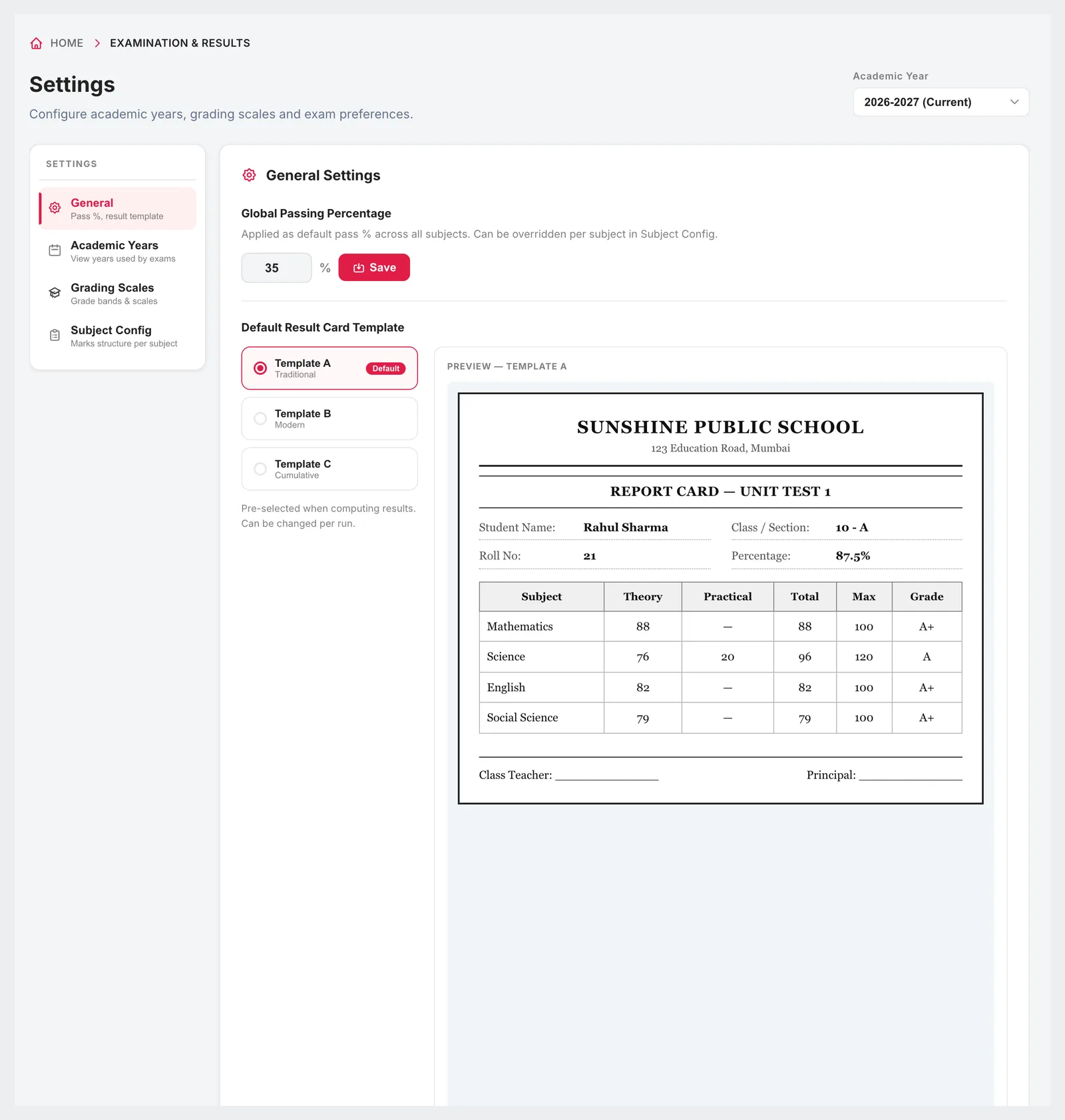Click the calendar icon for Academic Years
This screenshot has height=1120, width=1065.
(55, 250)
